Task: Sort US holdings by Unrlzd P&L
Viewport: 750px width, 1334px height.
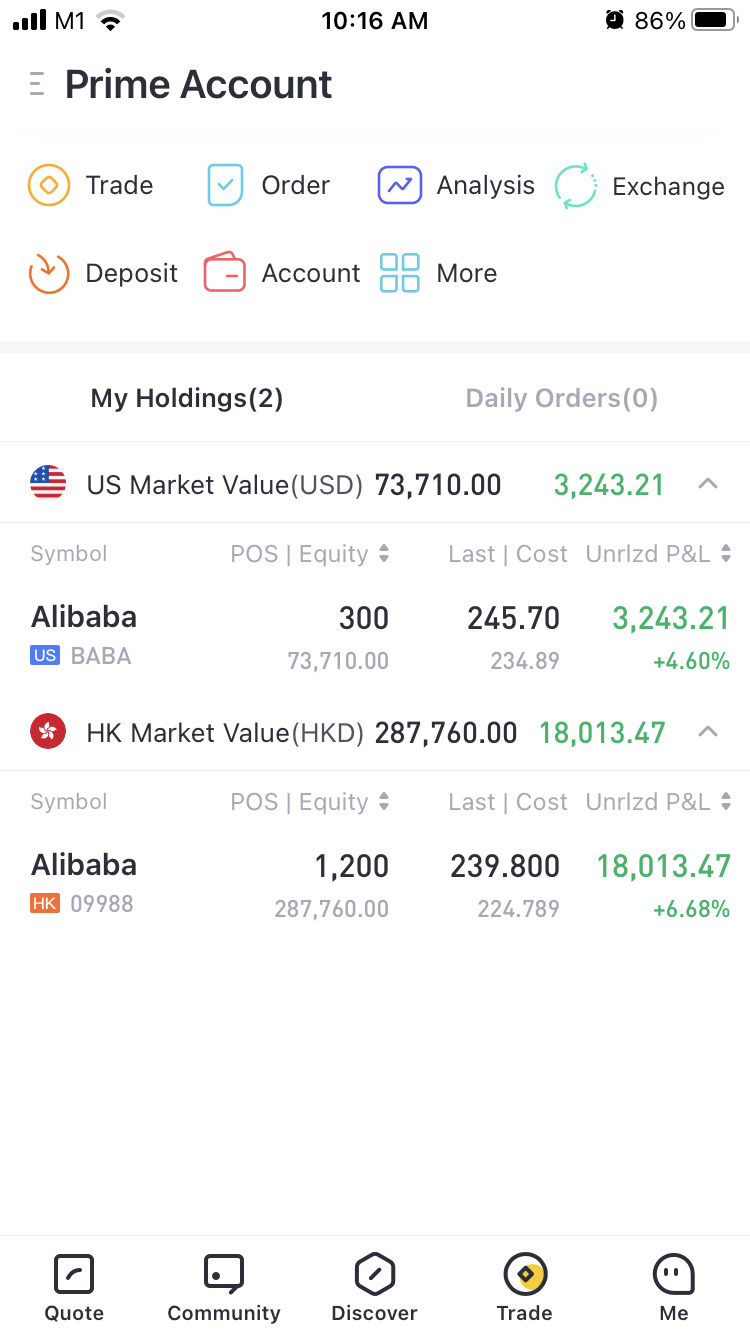Action: click(x=658, y=554)
